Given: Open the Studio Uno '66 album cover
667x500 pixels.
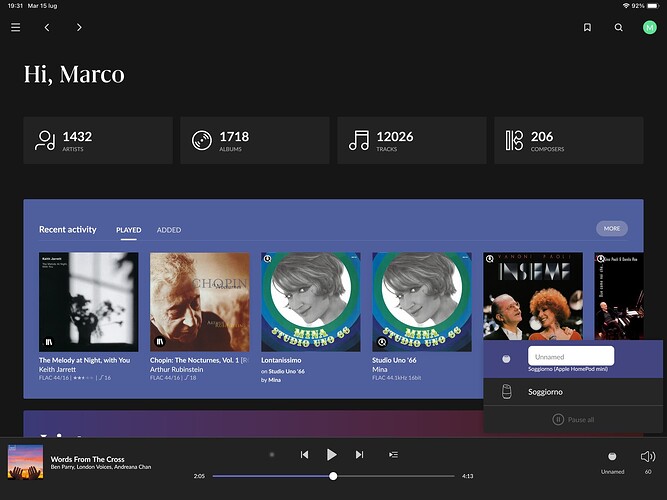Looking at the screenshot, I should click(422, 302).
